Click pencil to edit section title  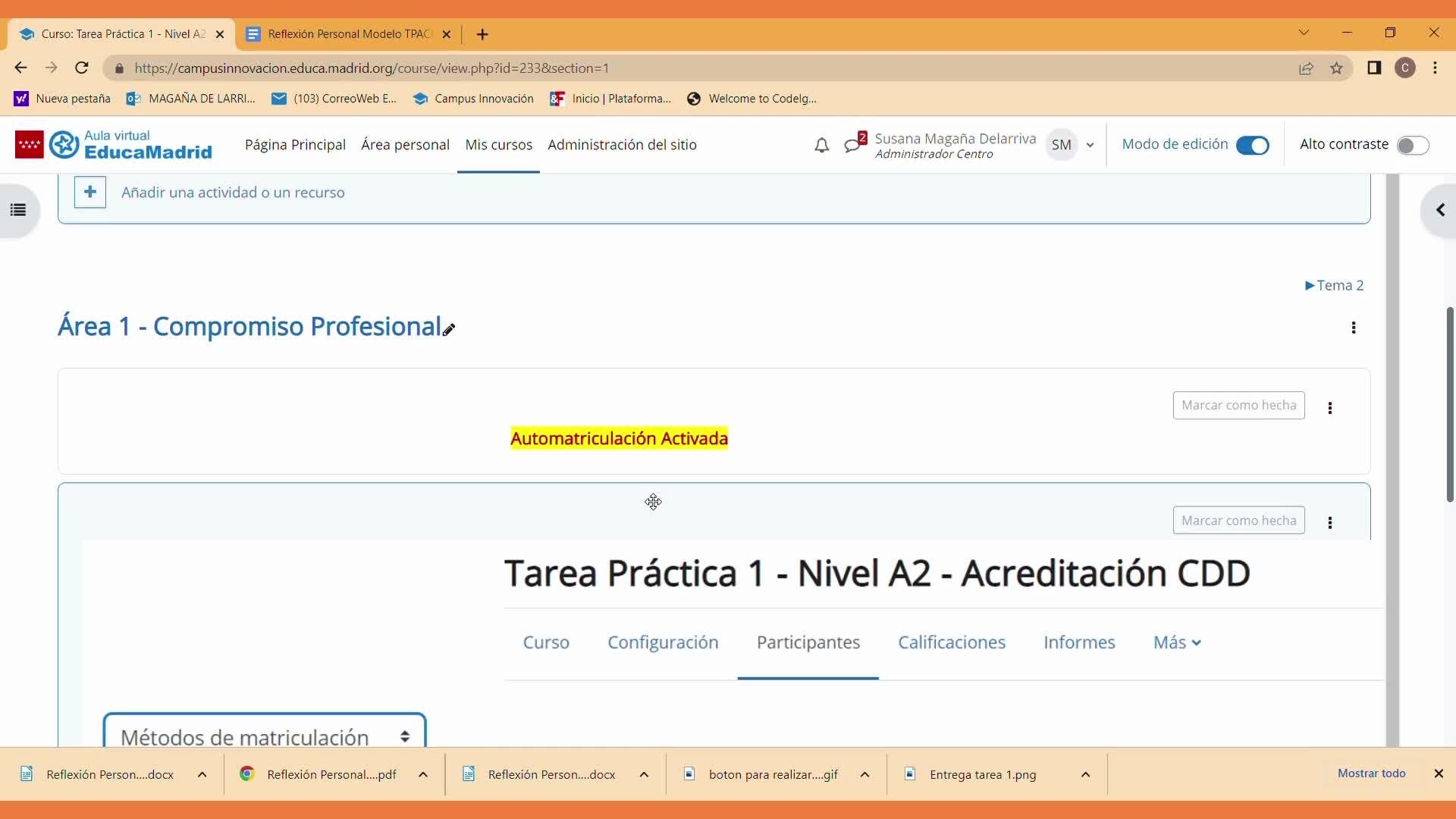[449, 329]
